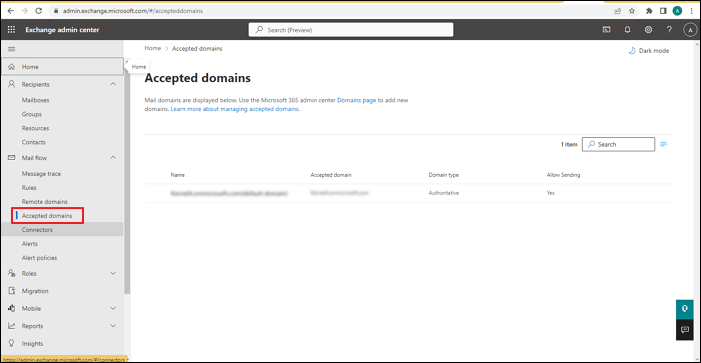
Task: Follow the Domains page link
Action: point(356,101)
